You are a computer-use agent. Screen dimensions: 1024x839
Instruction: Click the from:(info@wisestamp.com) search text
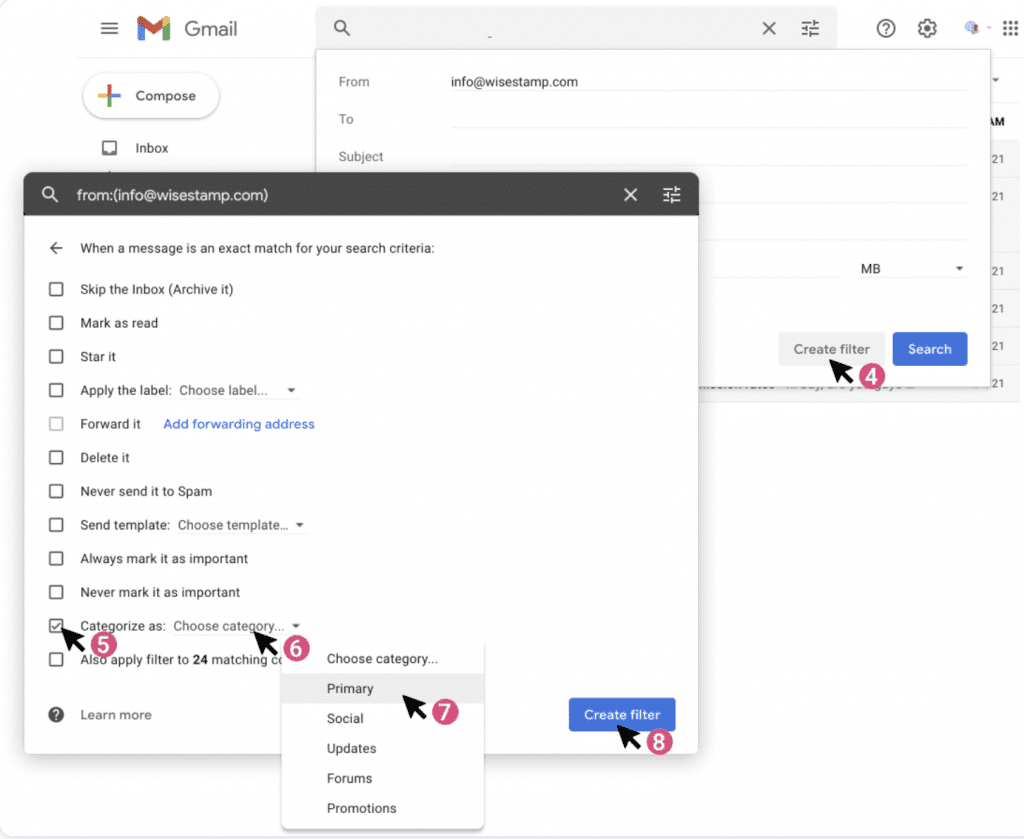coord(172,195)
